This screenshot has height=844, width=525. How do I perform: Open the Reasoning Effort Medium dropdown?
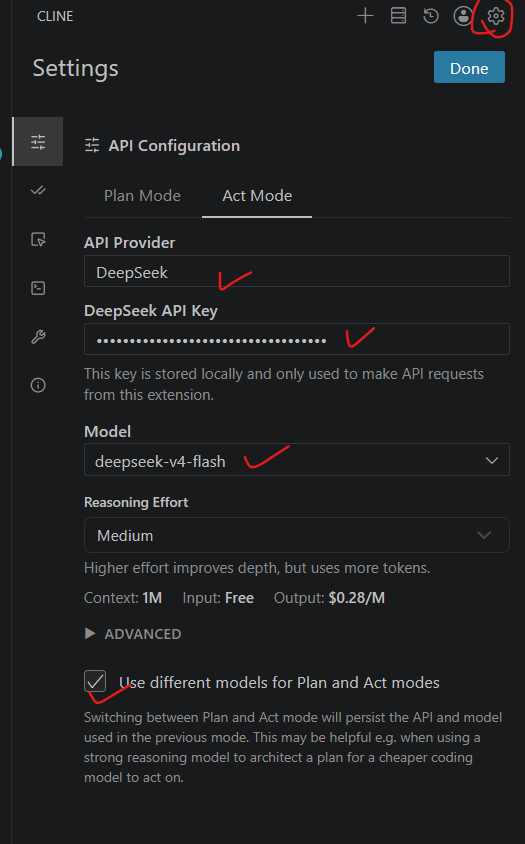coord(297,535)
